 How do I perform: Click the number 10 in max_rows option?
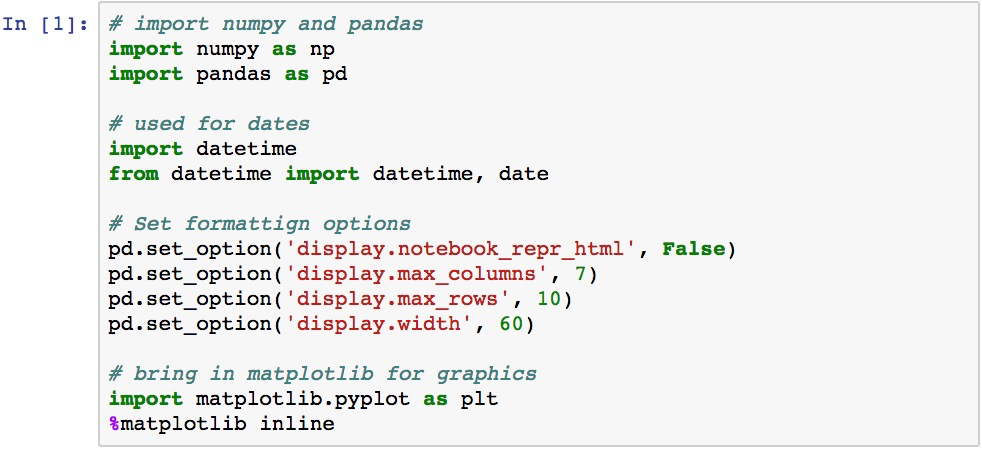[x=549, y=299]
